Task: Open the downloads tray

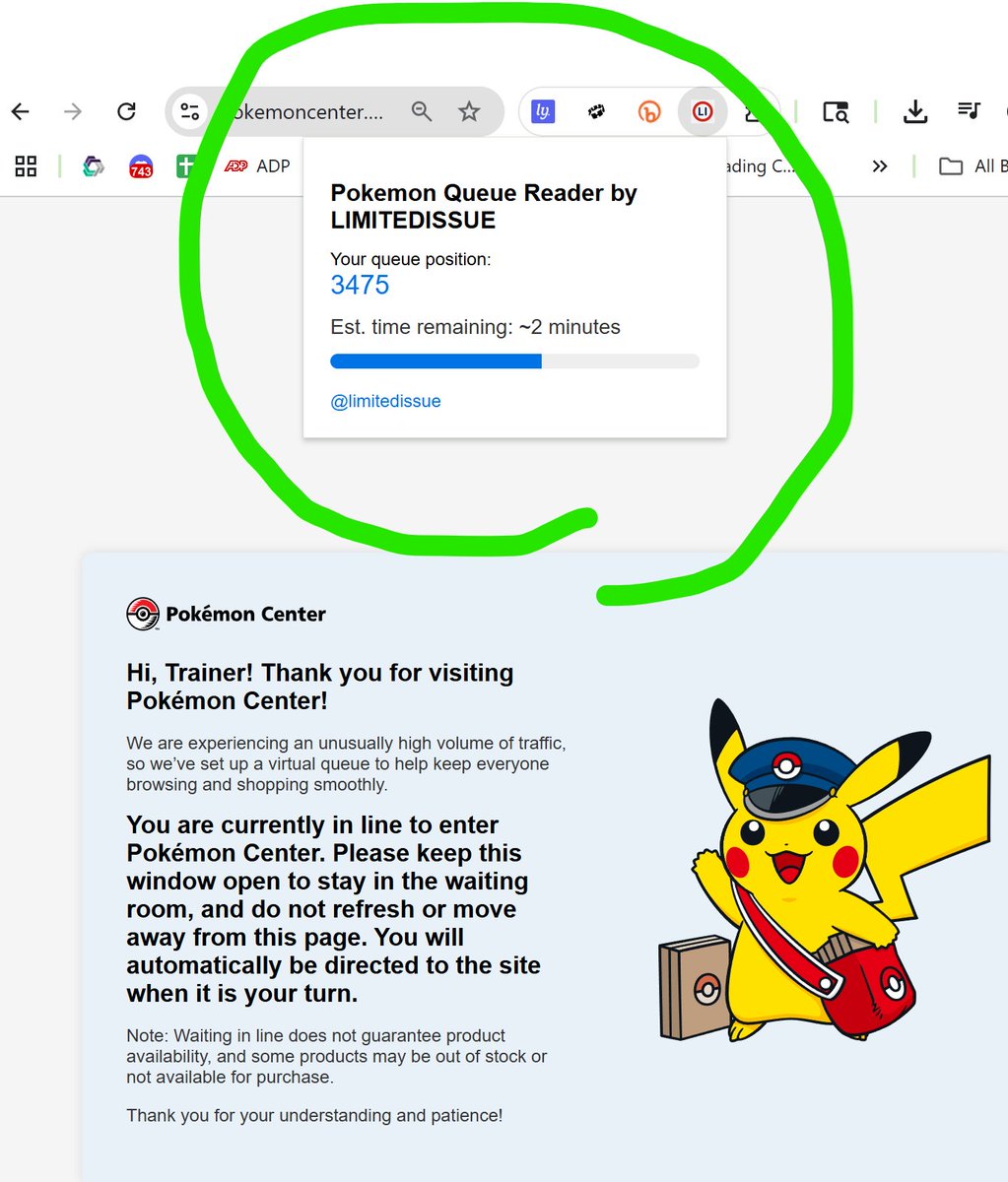Action: point(915,111)
